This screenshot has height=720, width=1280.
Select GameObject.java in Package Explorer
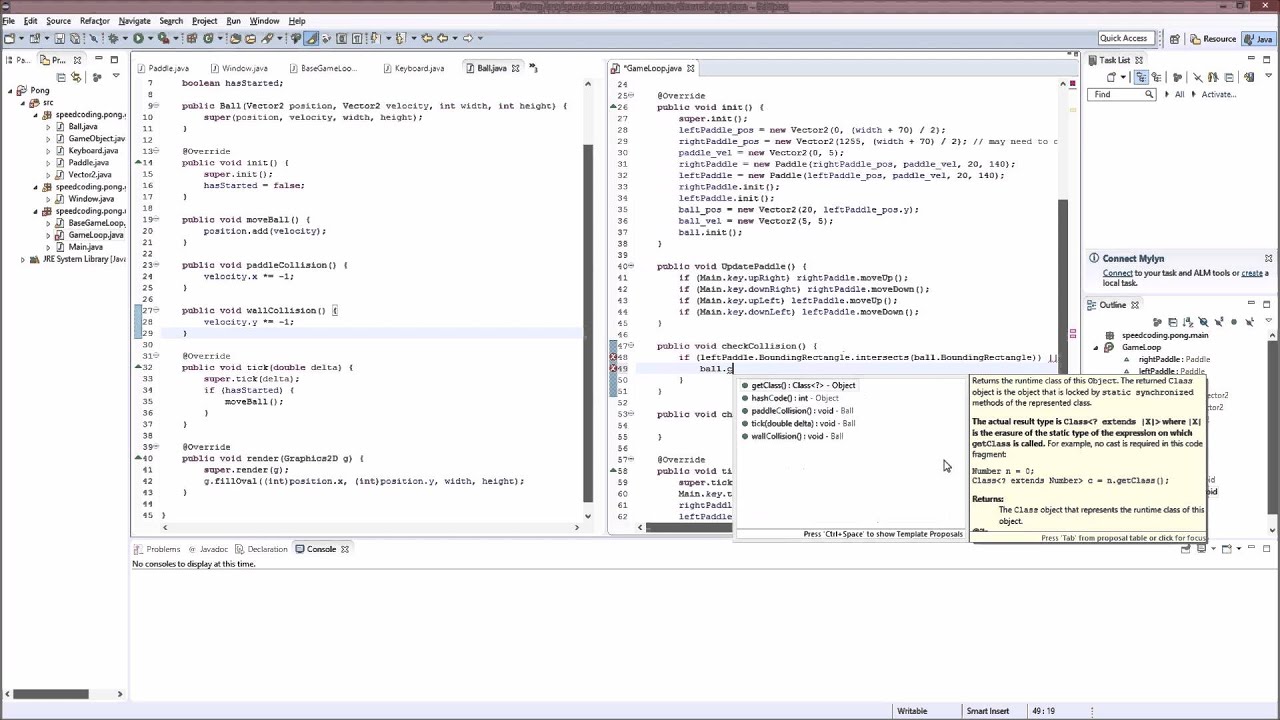coord(96,139)
